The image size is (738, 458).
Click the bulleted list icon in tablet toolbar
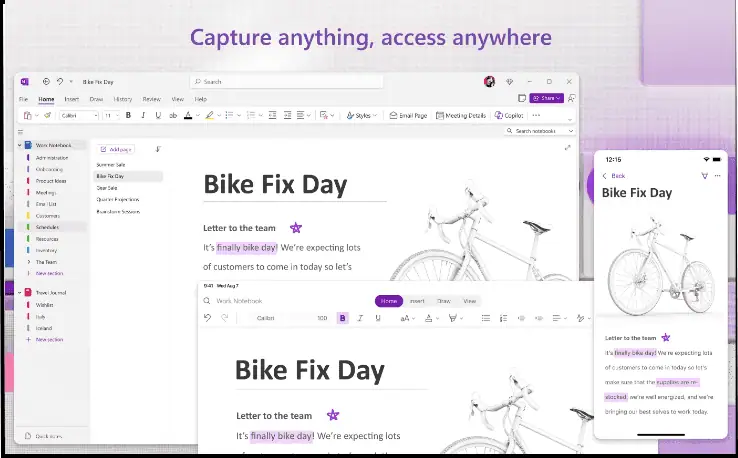tap(485, 318)
